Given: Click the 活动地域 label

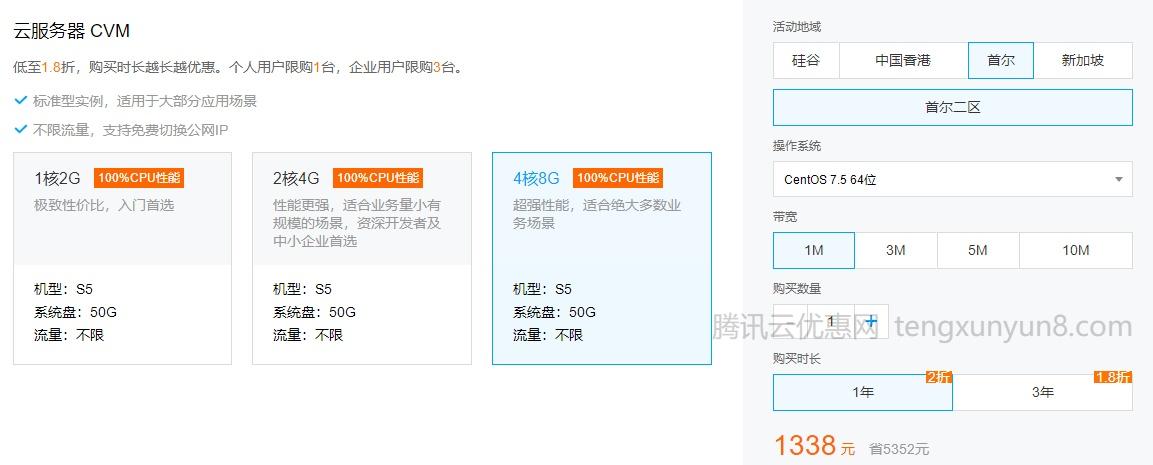Looking at the screenshot, I should [797, 27].
